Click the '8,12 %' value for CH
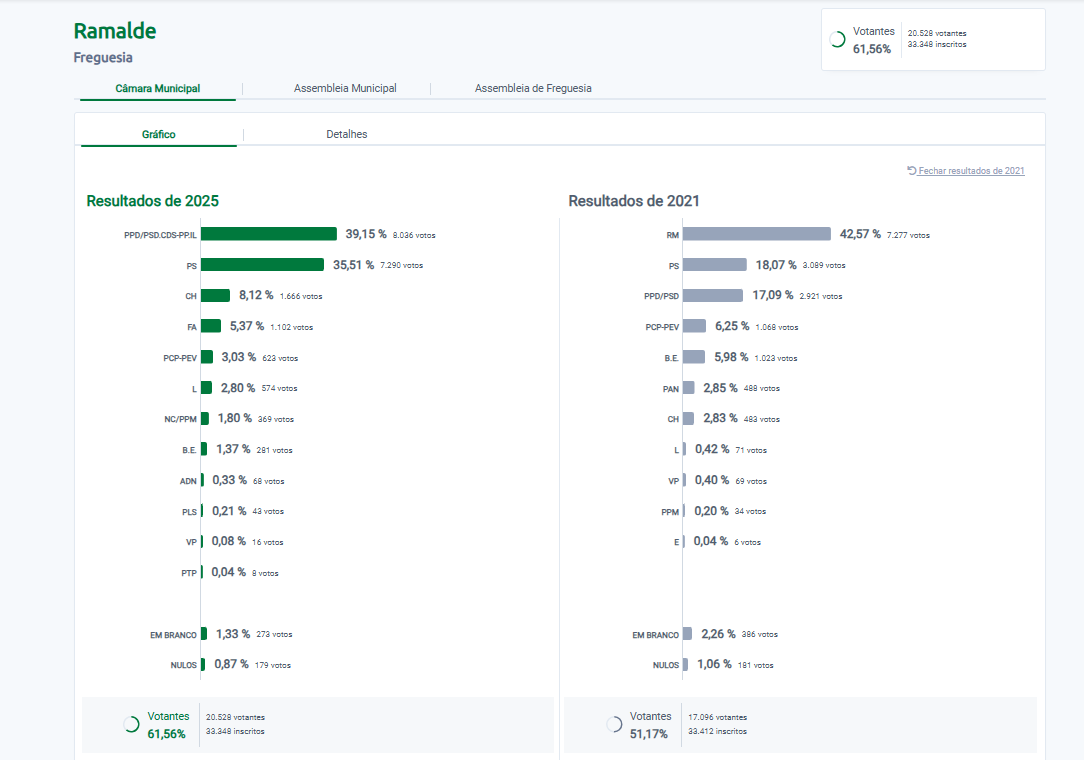The image size is (1084, 760). click(256, 295)
